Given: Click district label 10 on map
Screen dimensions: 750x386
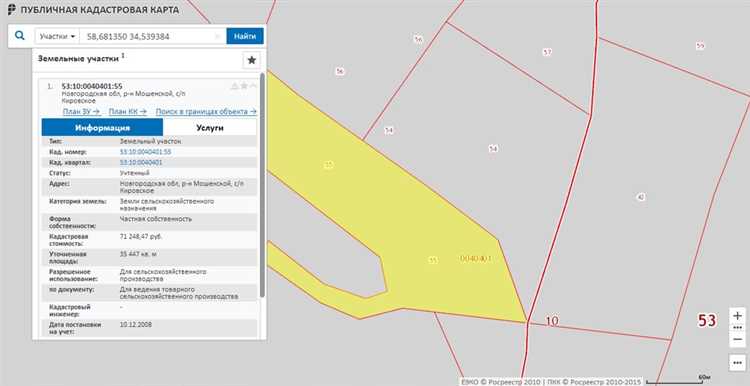Looking at the screenshot, I should coord(552,321).
